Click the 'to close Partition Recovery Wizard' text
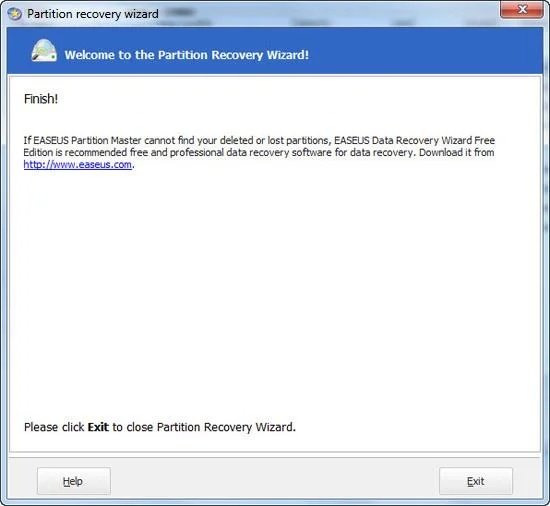Screen dimensions: 550x506 click(203, 427)
